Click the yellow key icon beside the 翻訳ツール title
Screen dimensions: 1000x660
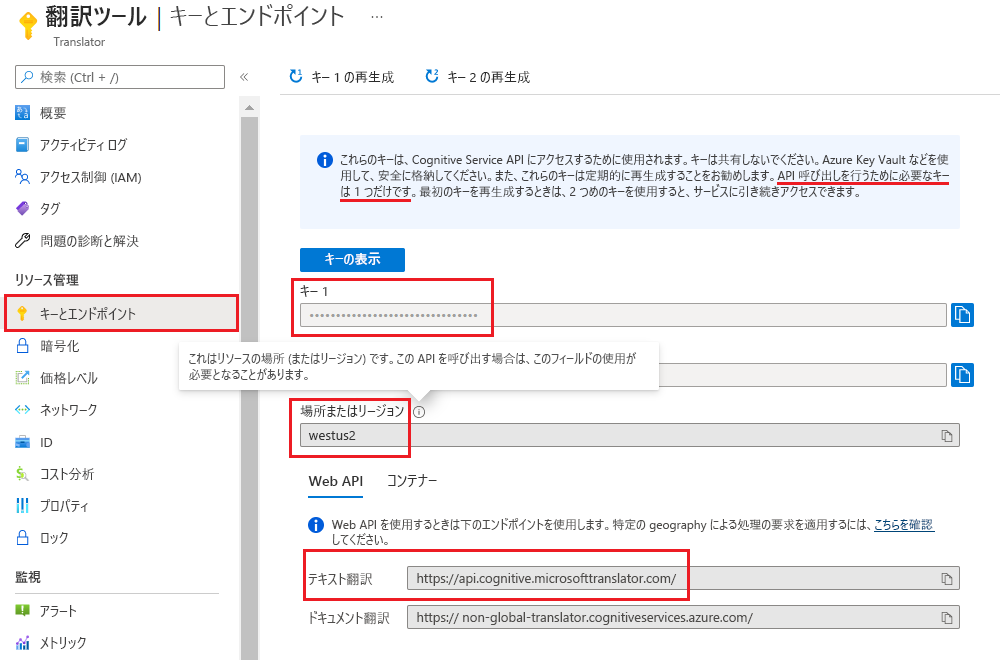coord(27,25)
